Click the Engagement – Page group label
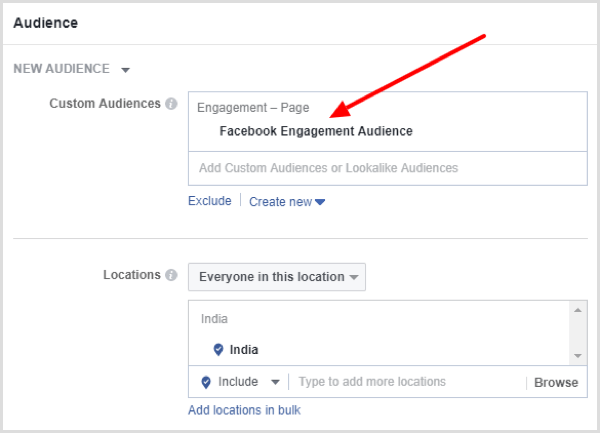Image resolution: width=600 pixels, height=433 pixels. 253,108
